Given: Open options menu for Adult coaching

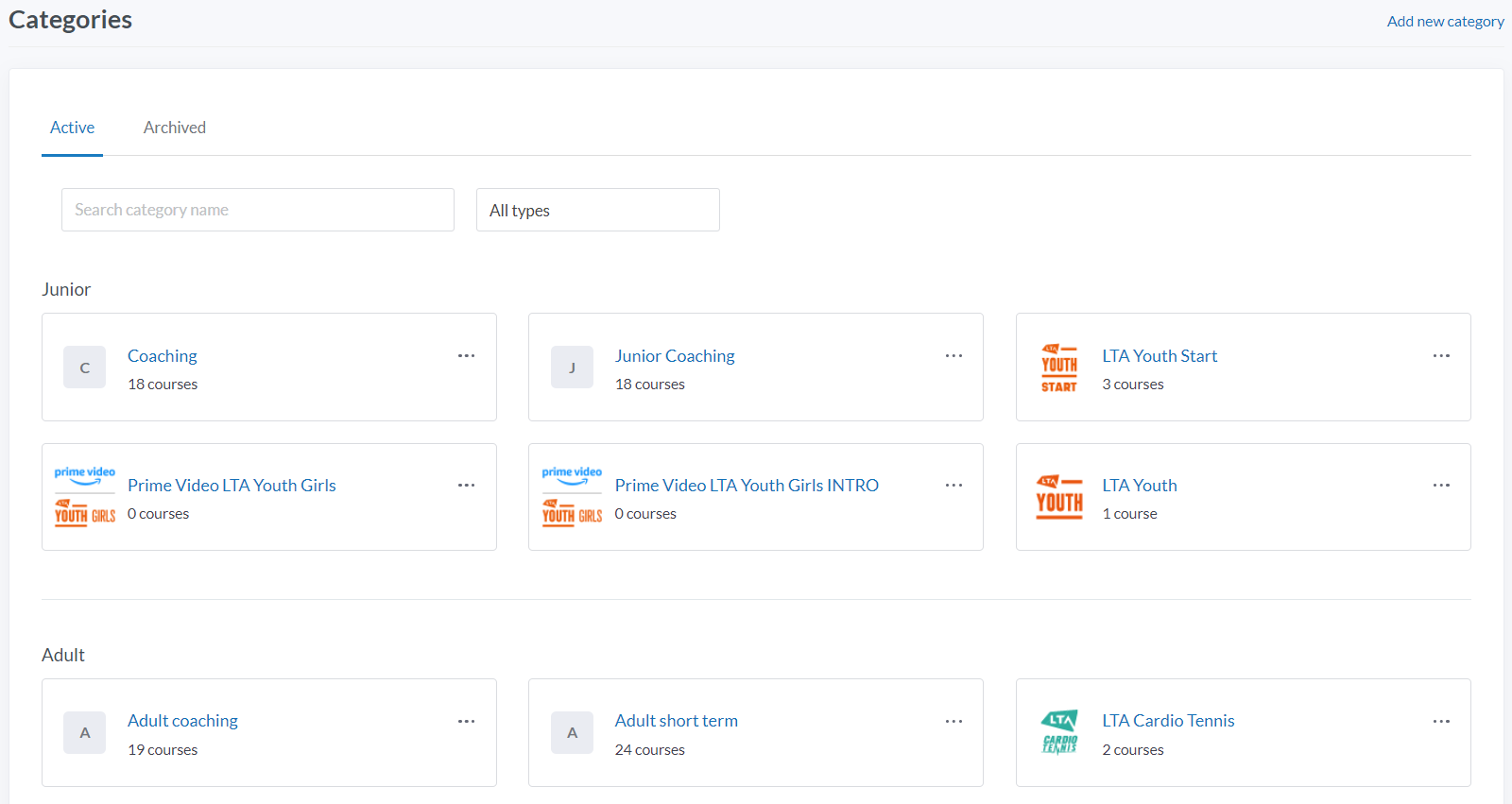Looking at the screenshot, I should coord(466,722).
